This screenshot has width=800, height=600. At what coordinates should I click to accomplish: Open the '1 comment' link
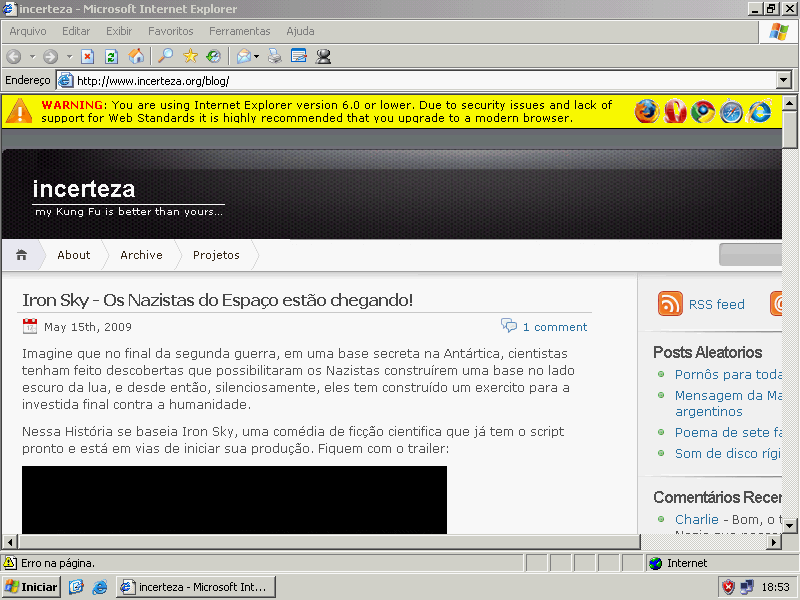coord(554,327)
